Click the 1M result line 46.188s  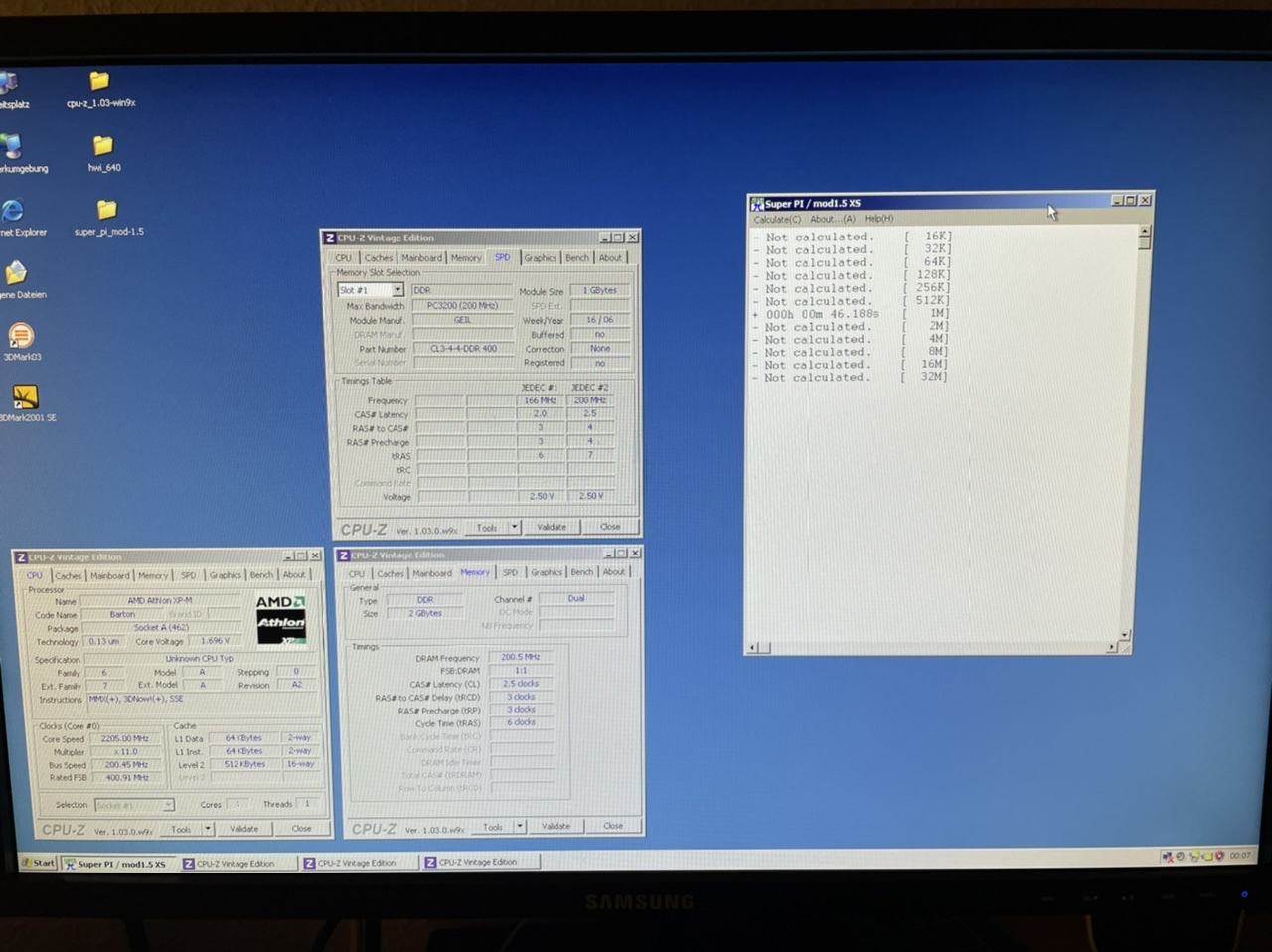(x=852, y=313)
